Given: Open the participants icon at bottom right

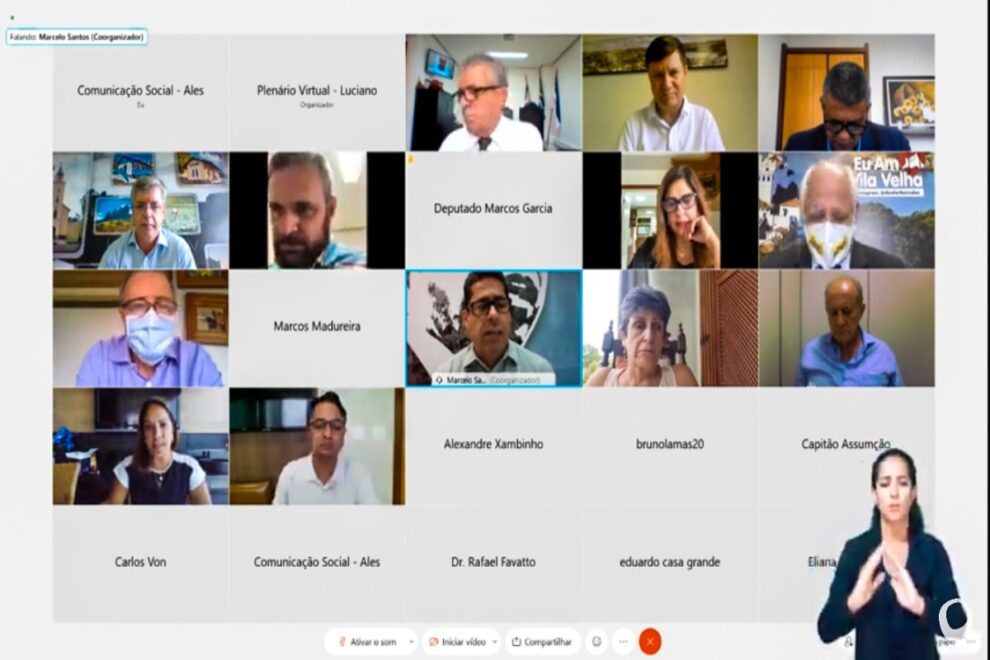Looking at the screenshot, I should (x=848, y=642).
